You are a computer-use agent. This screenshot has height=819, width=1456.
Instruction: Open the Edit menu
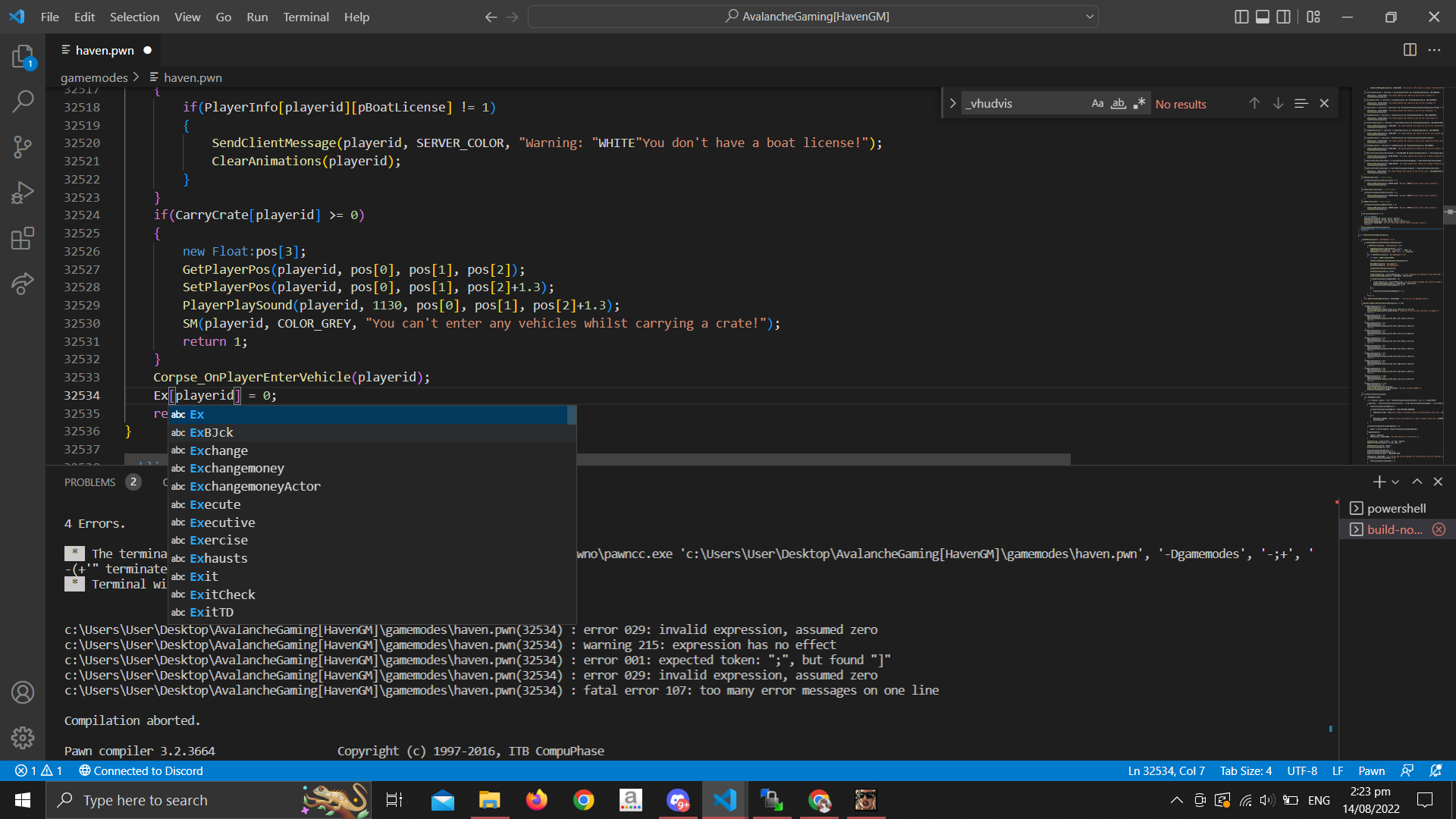tap(84, 17)
